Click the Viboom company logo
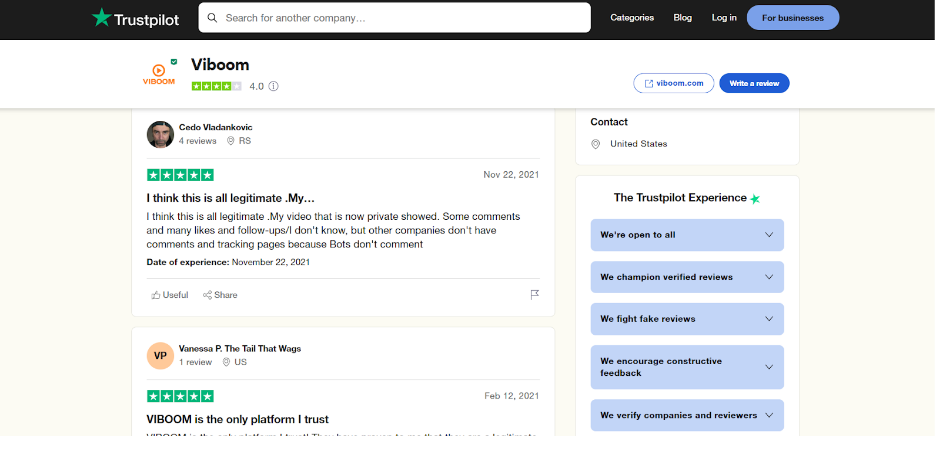Viewport: 936px width, 458px height. tap(158, 75)
